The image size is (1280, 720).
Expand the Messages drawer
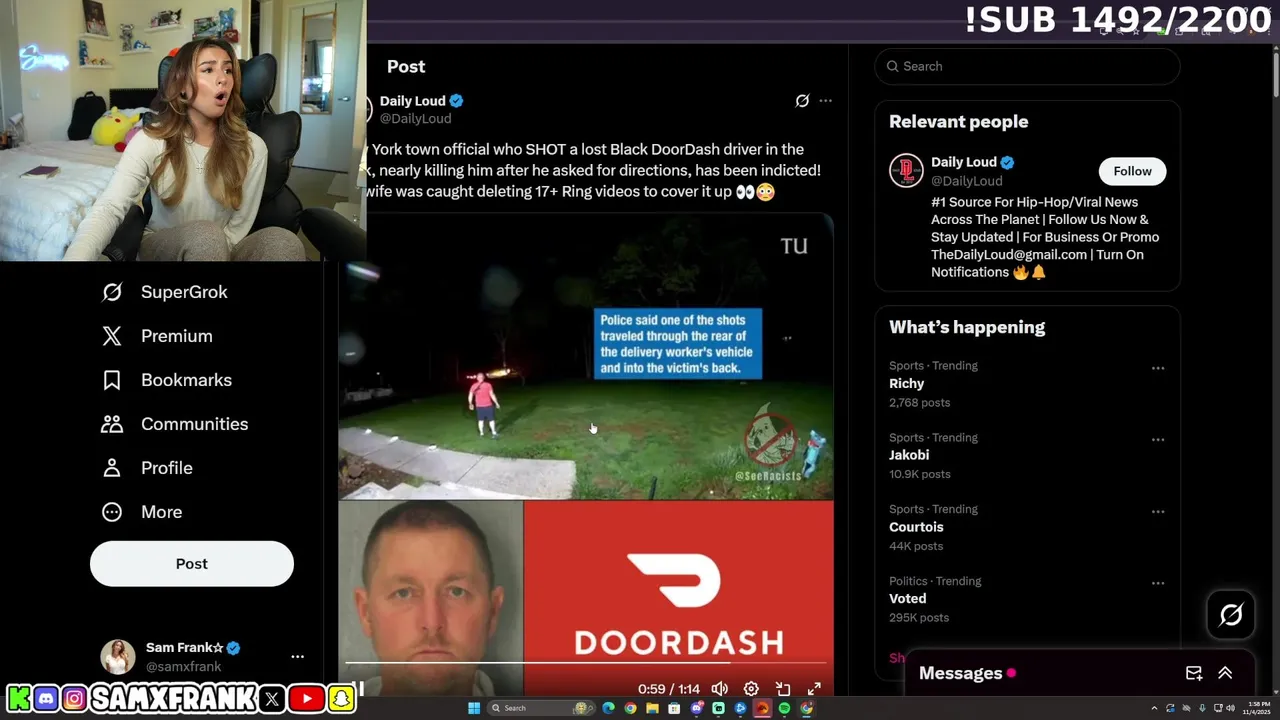click(1225, 673)
